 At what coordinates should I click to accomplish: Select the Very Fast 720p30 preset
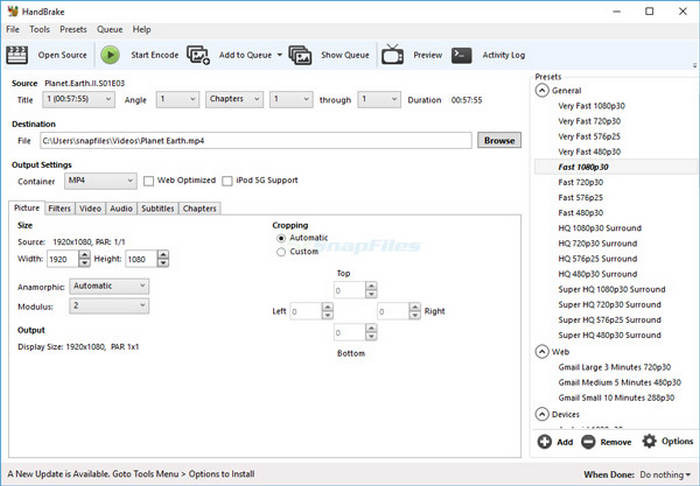pyautogui.click(x=589, y=121)
